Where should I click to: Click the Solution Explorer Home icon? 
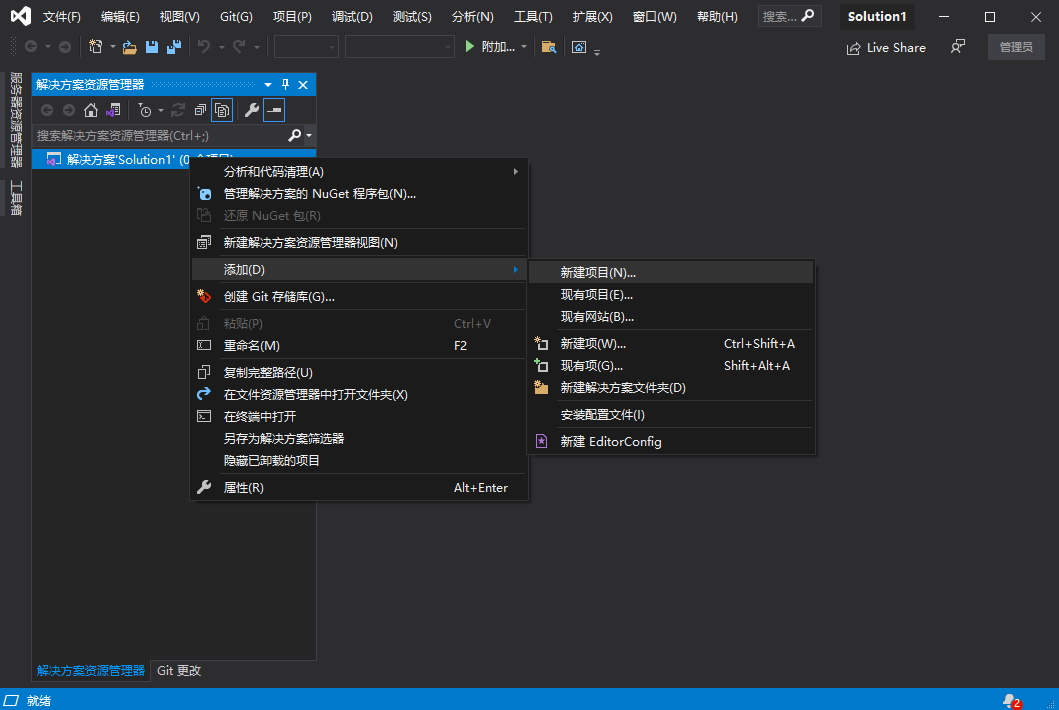(x=91, y=110)
